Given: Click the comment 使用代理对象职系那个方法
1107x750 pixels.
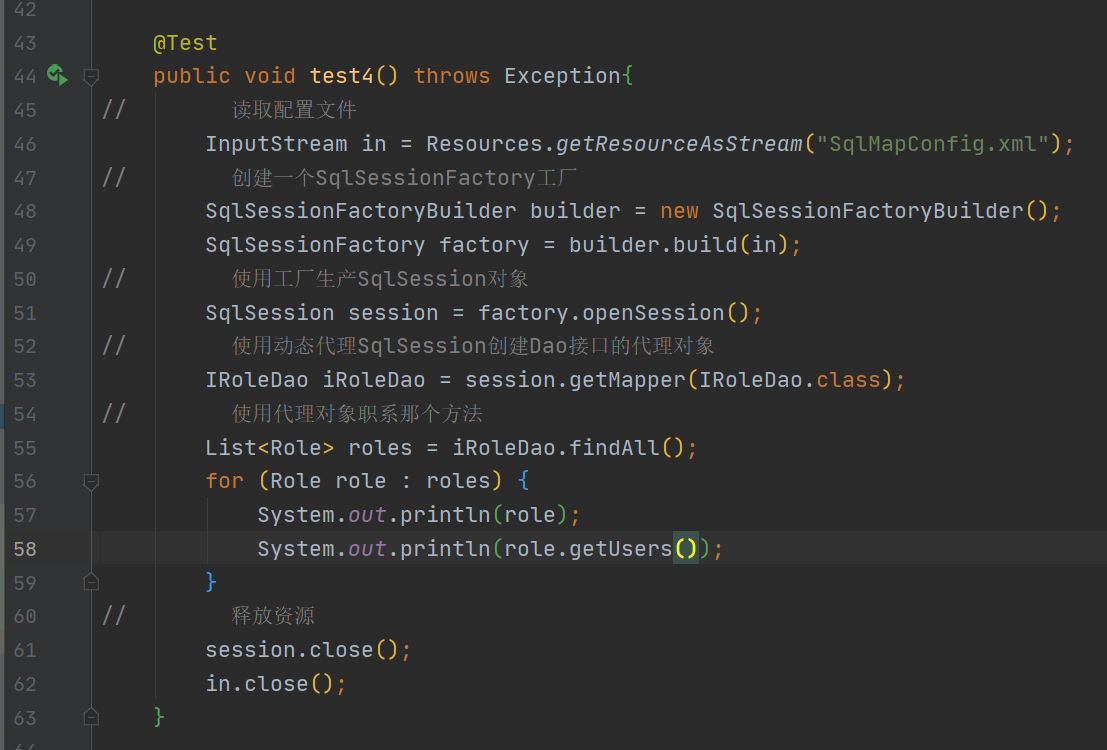Looking at the screenshot, I should (x=357, y=414).
